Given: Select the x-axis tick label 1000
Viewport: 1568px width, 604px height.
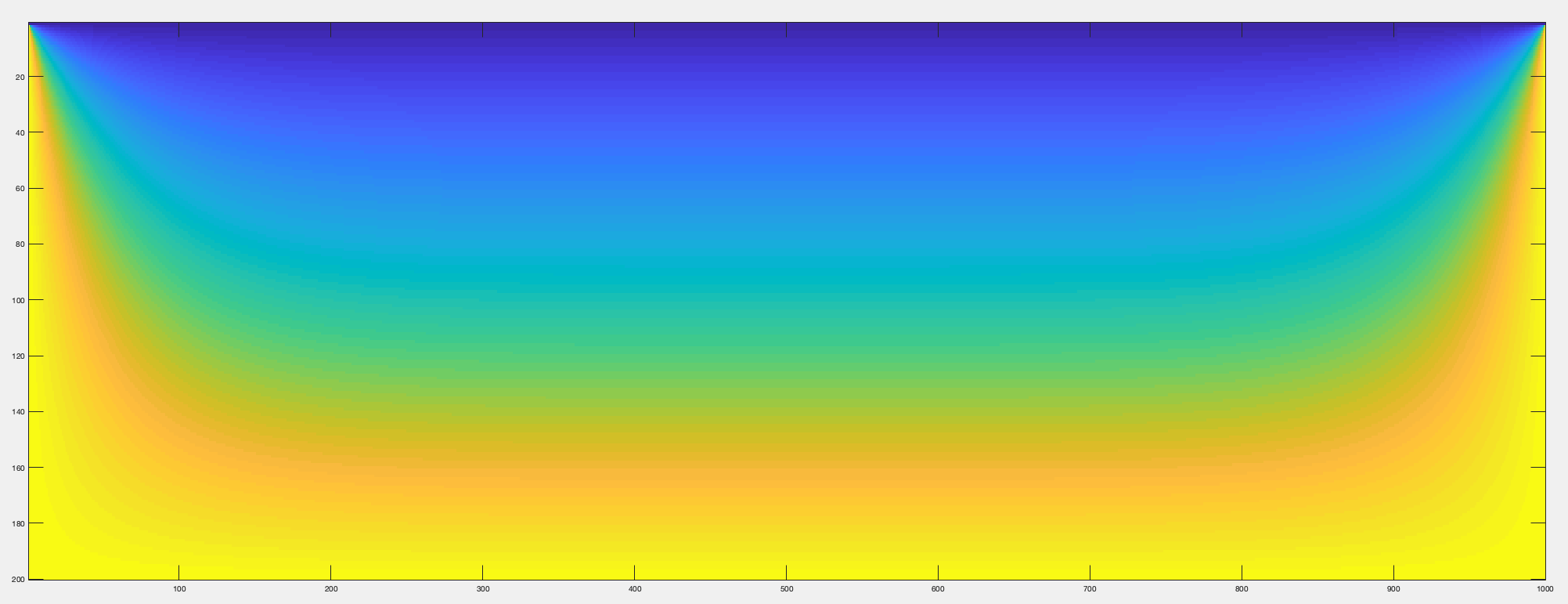Looking at the screenshot, I should (1545, 589).
